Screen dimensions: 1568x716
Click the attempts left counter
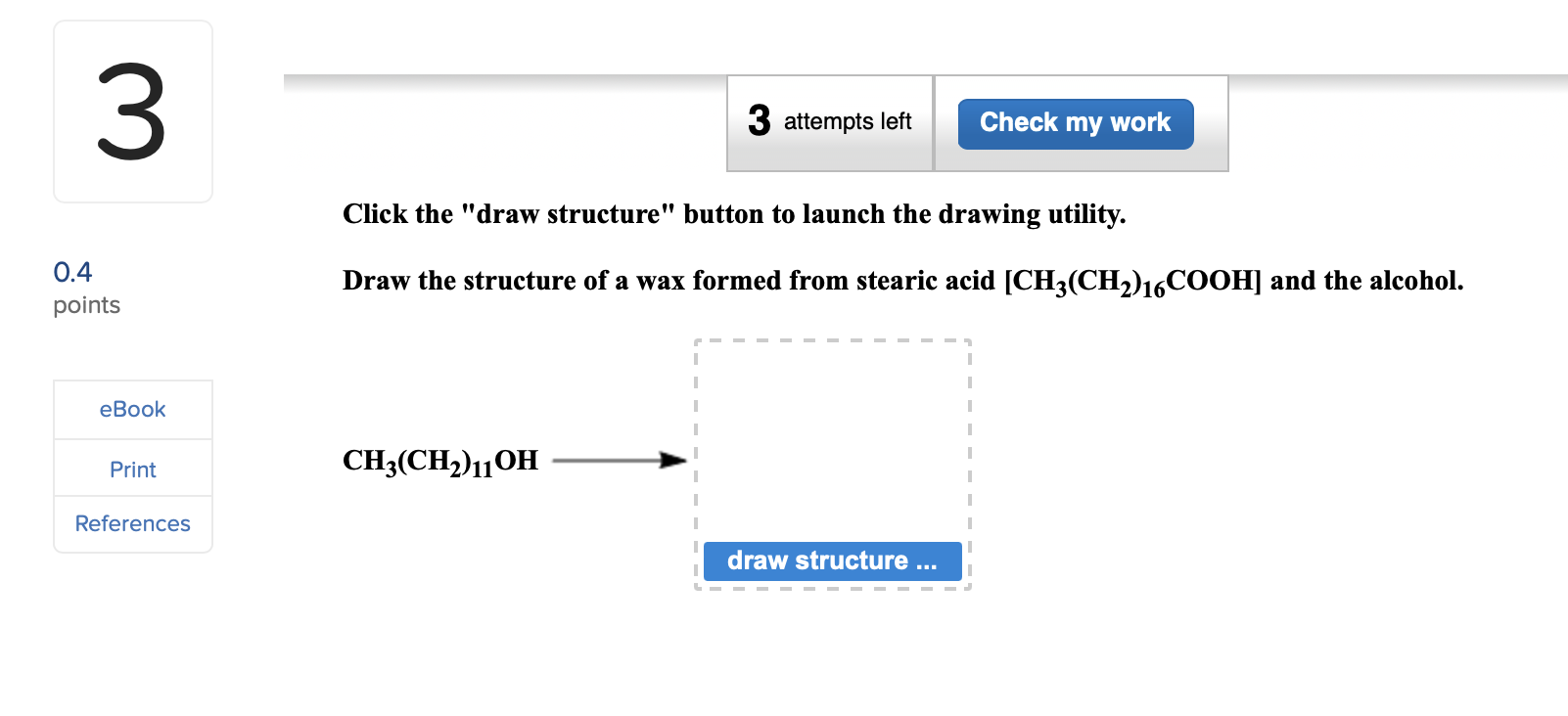[848, 122]
